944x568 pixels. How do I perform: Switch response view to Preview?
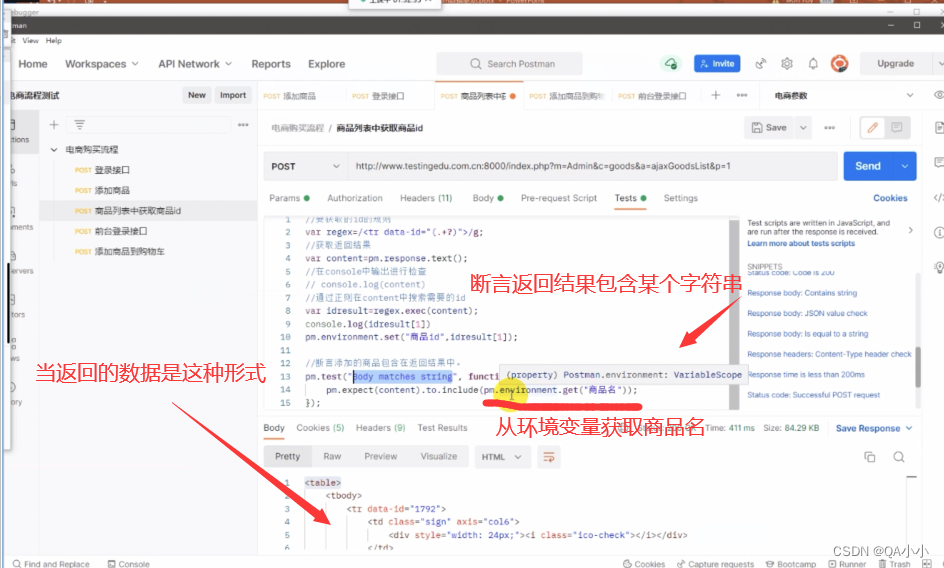pyautogui.click(x=380, y=457)
